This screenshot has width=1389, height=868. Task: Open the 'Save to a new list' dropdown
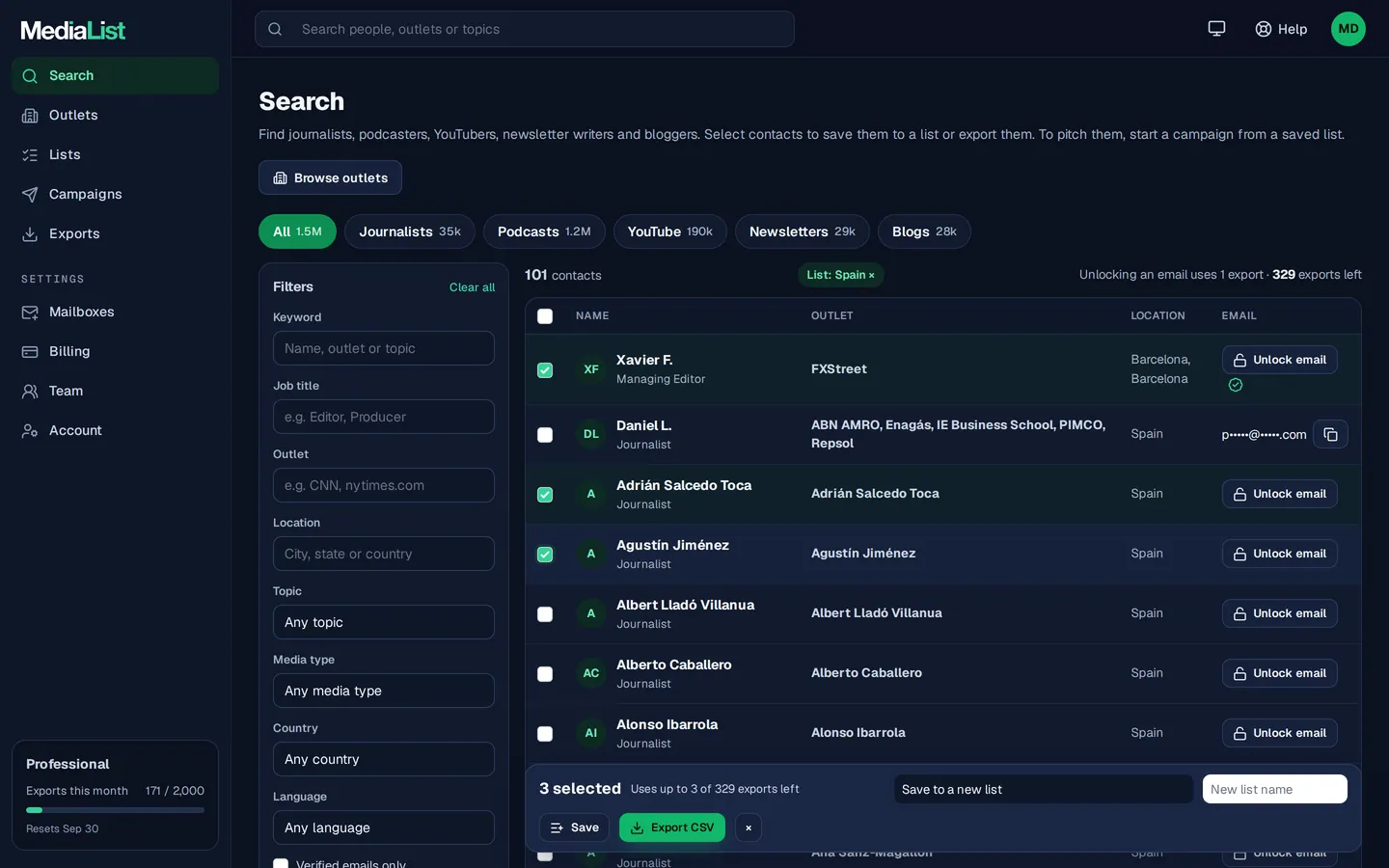1044,789
